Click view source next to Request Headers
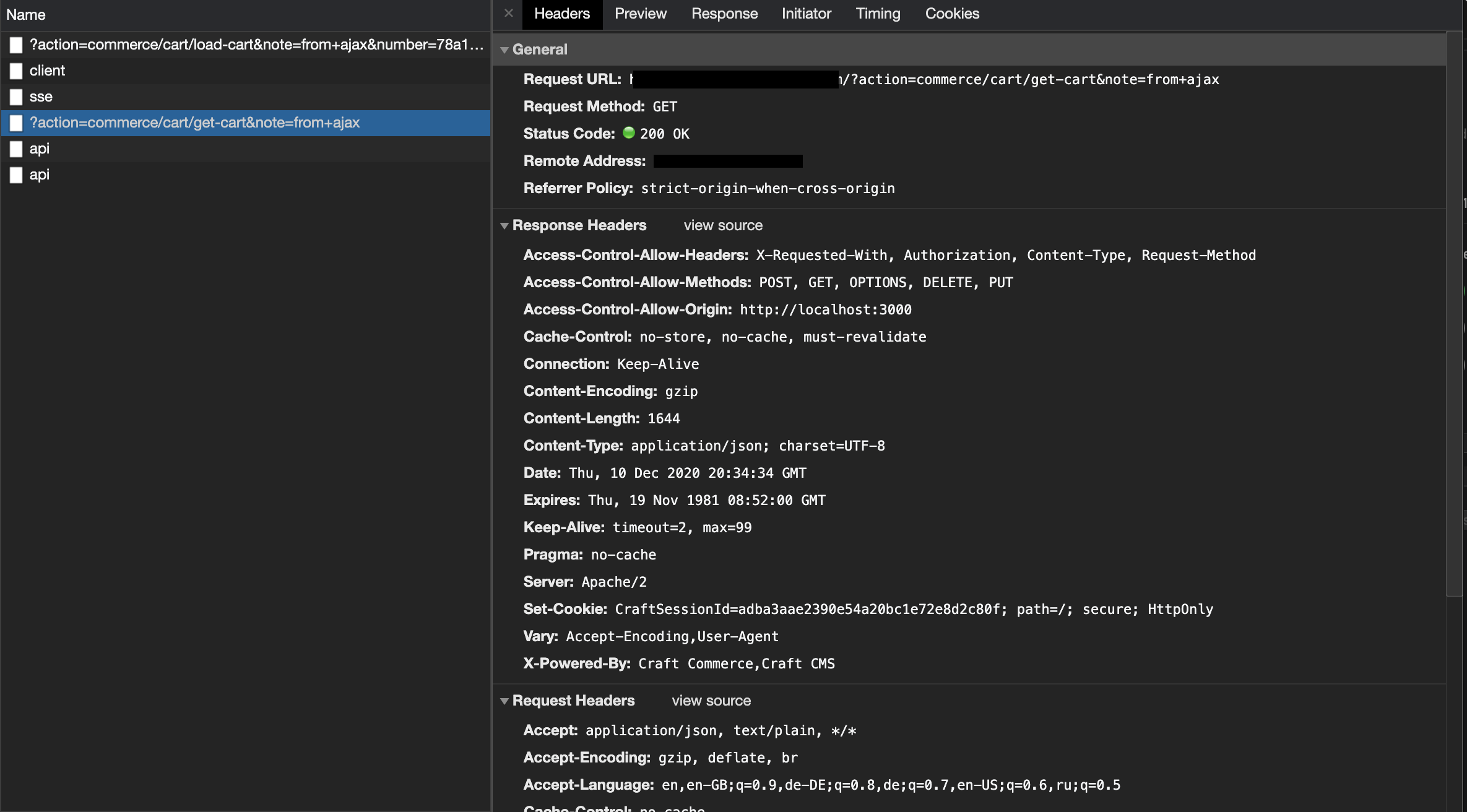This screenshot has width=1467, height=812. (x=711, y=701)
